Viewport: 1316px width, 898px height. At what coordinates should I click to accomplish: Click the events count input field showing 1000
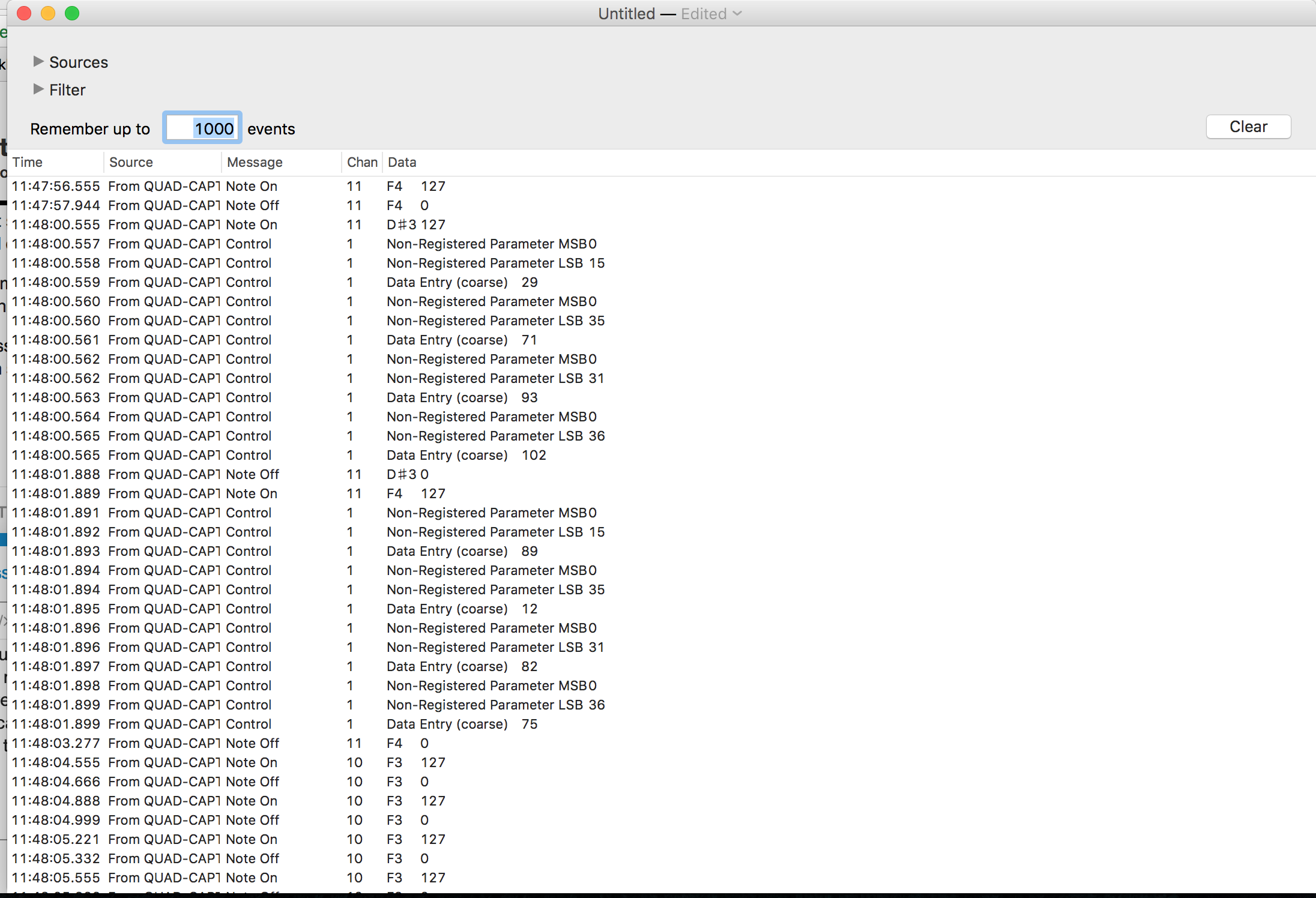click(202, 128)
